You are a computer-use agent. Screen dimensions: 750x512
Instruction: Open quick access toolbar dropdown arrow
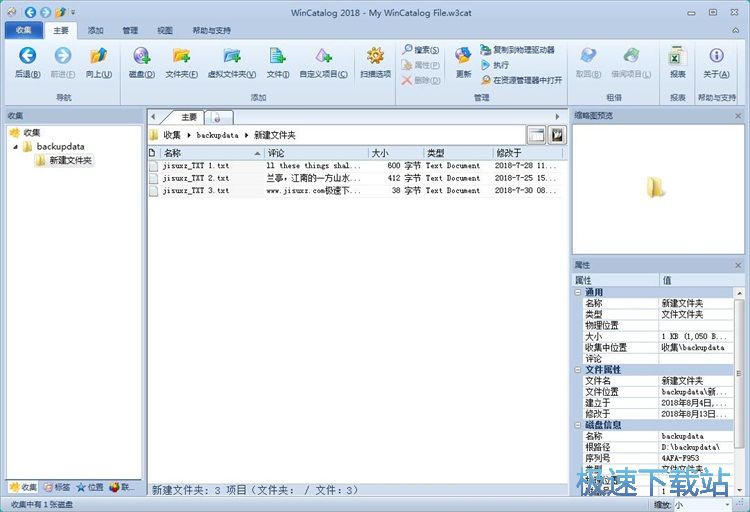73,12
